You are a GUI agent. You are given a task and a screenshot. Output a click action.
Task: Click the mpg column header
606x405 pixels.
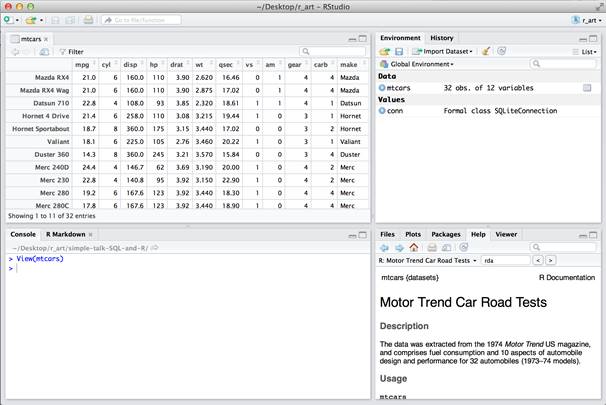82,64
